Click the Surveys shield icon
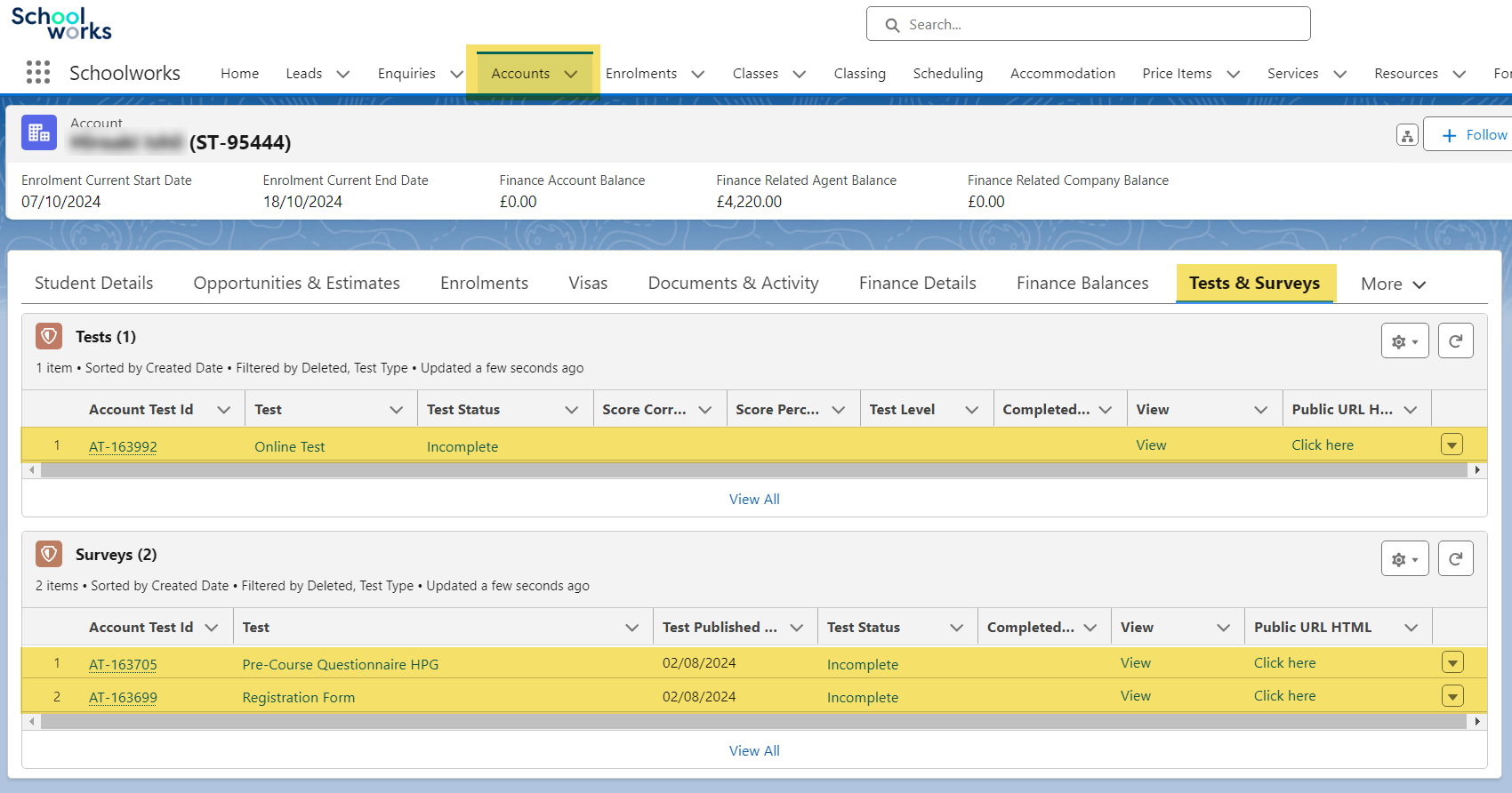This screenshot has height=793, width=1512. point(49,554)
